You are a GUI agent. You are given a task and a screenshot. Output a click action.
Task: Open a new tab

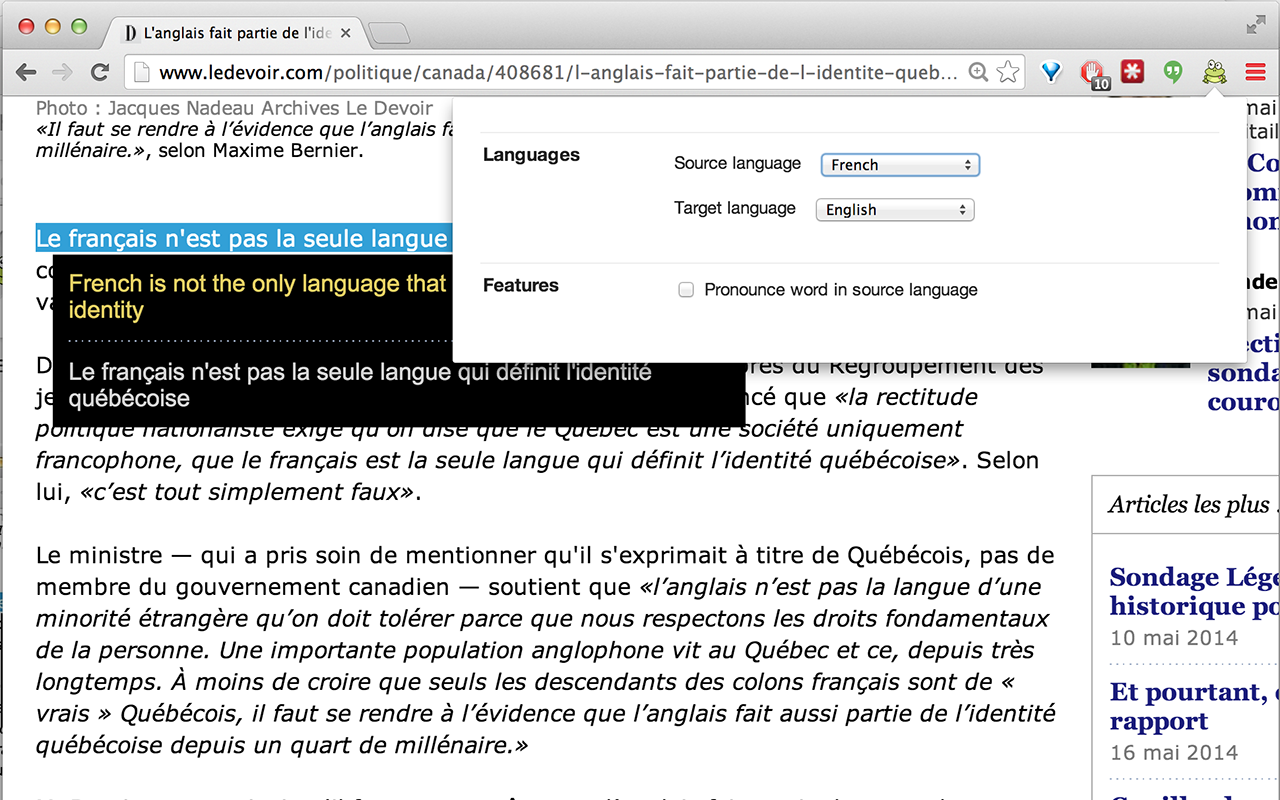tap(389, 34)
